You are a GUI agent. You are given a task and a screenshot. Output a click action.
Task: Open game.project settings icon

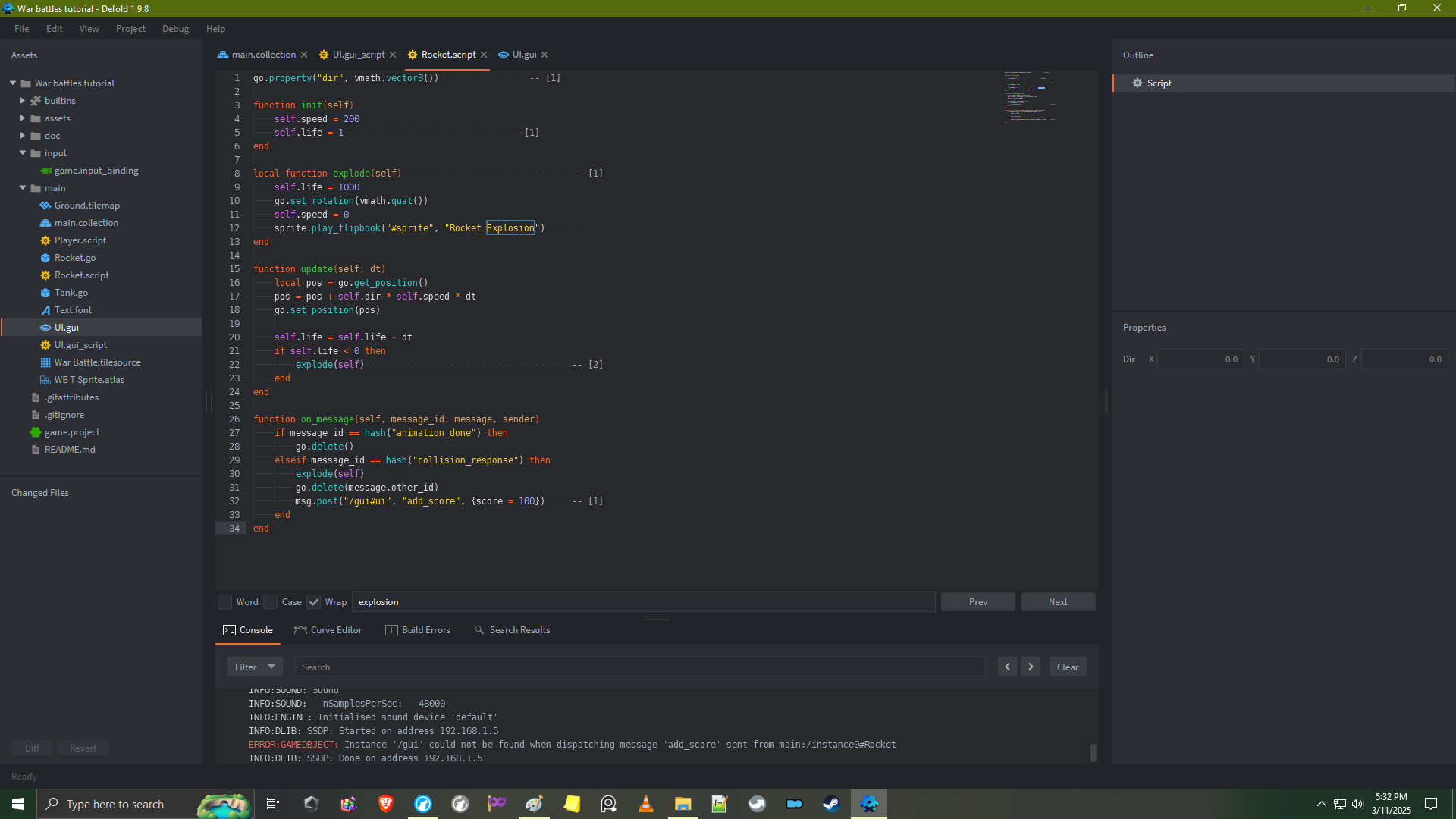pyautogui.click(x=36, y=432)
